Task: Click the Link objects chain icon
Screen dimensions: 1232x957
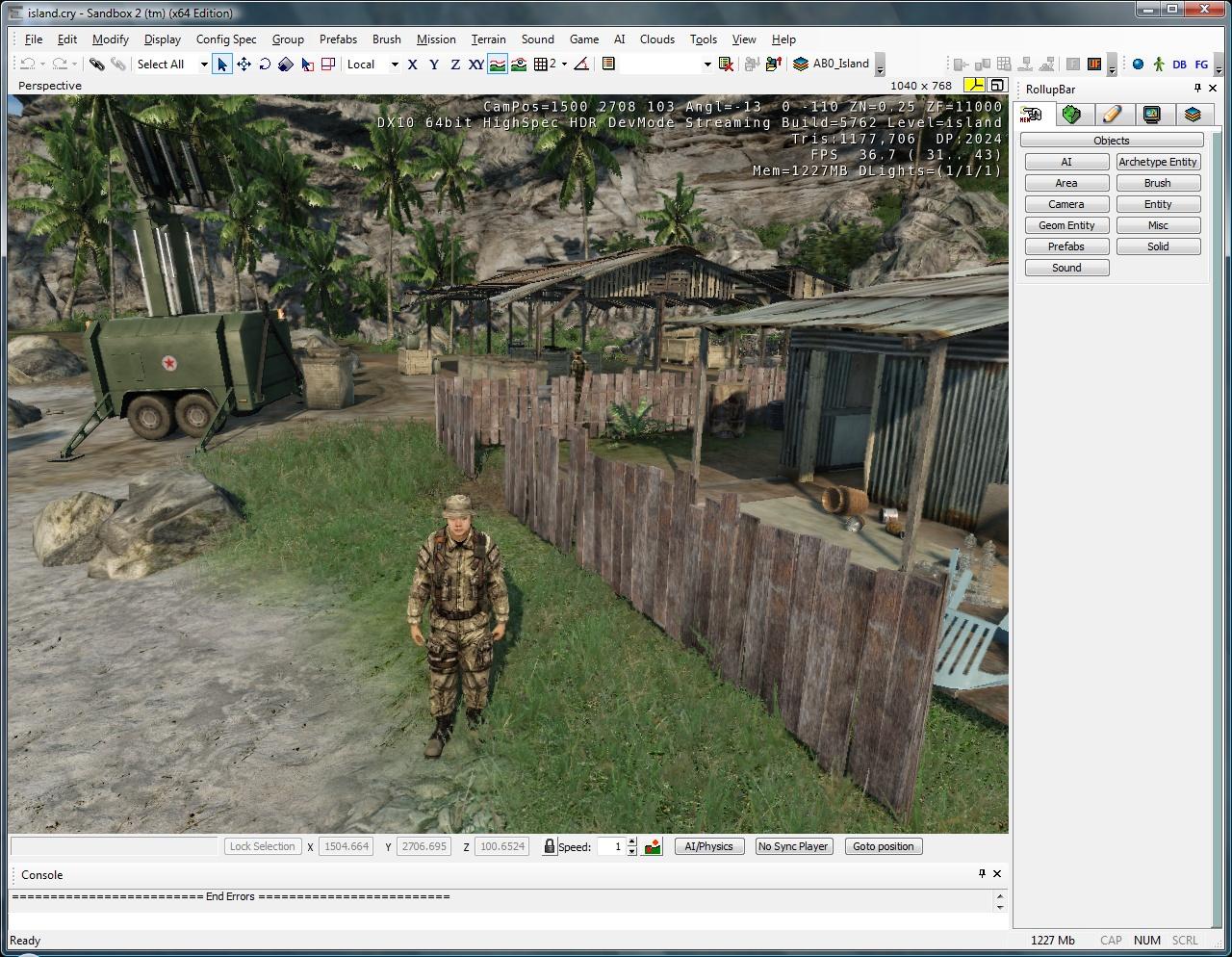Action: 96,65
